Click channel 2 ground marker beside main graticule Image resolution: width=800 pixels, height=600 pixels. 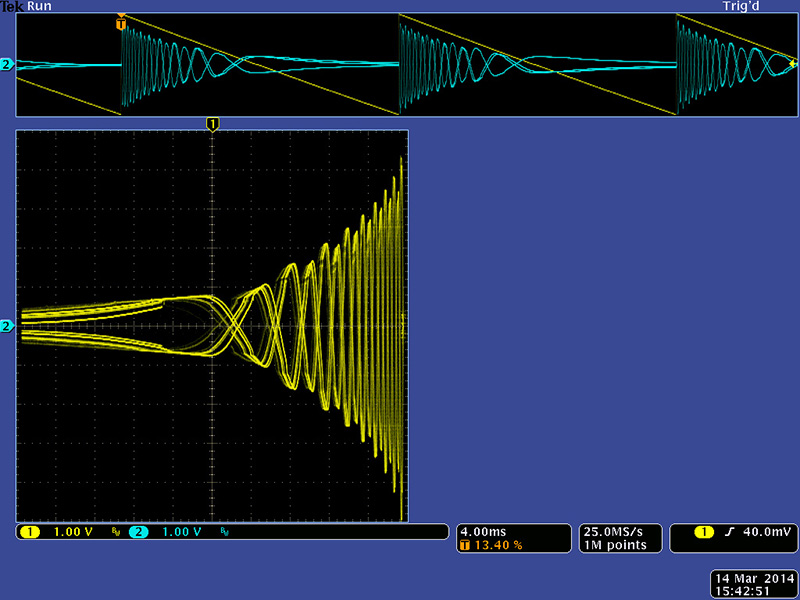7,326
